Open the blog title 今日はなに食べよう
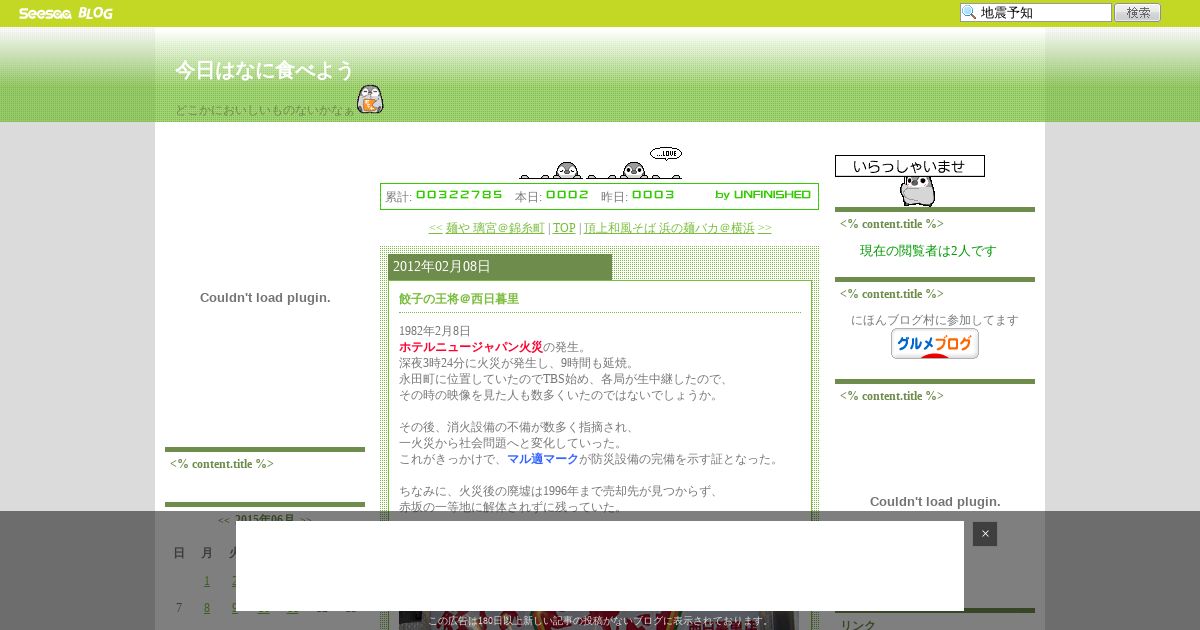1200x630 pixels. pyautogui.click(x=265, y=70)
